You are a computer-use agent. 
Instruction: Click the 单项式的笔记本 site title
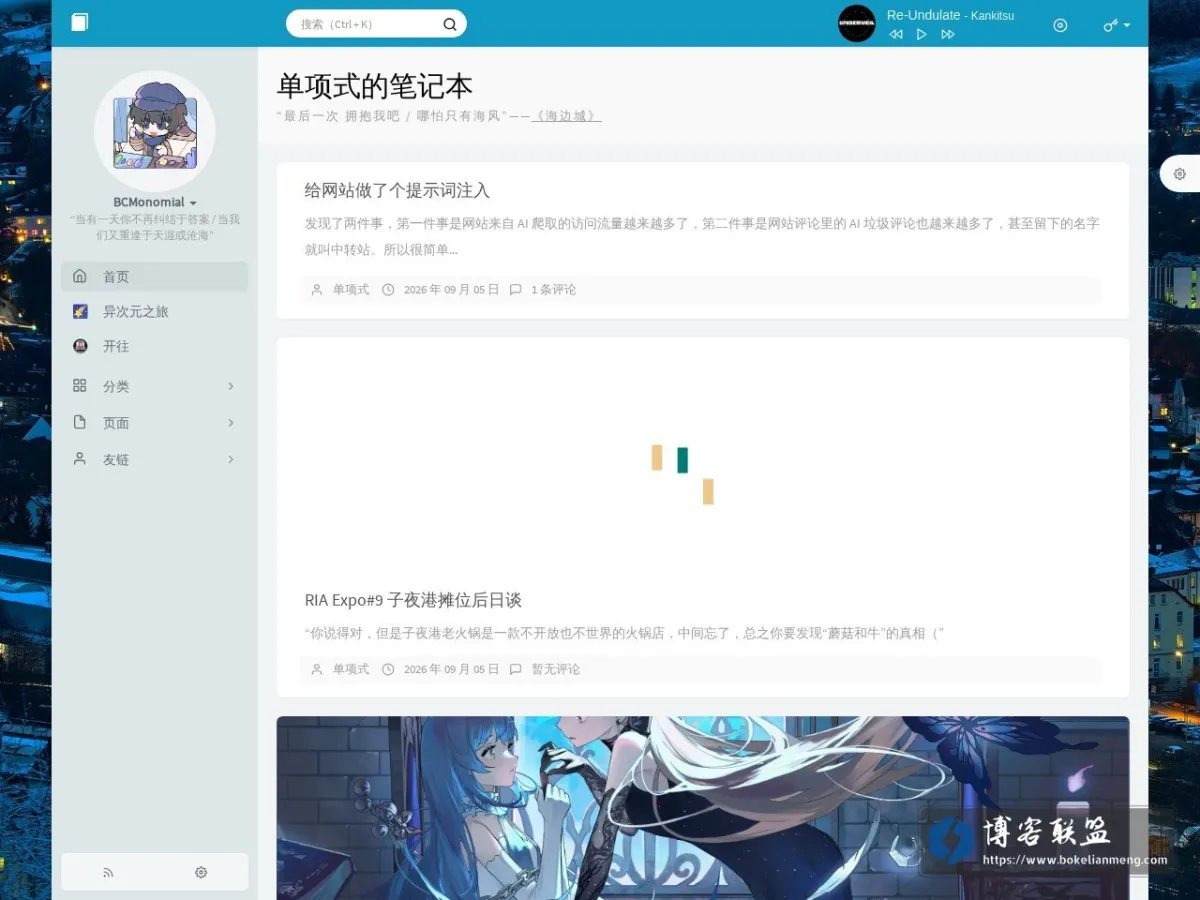[x=374, y=87]
